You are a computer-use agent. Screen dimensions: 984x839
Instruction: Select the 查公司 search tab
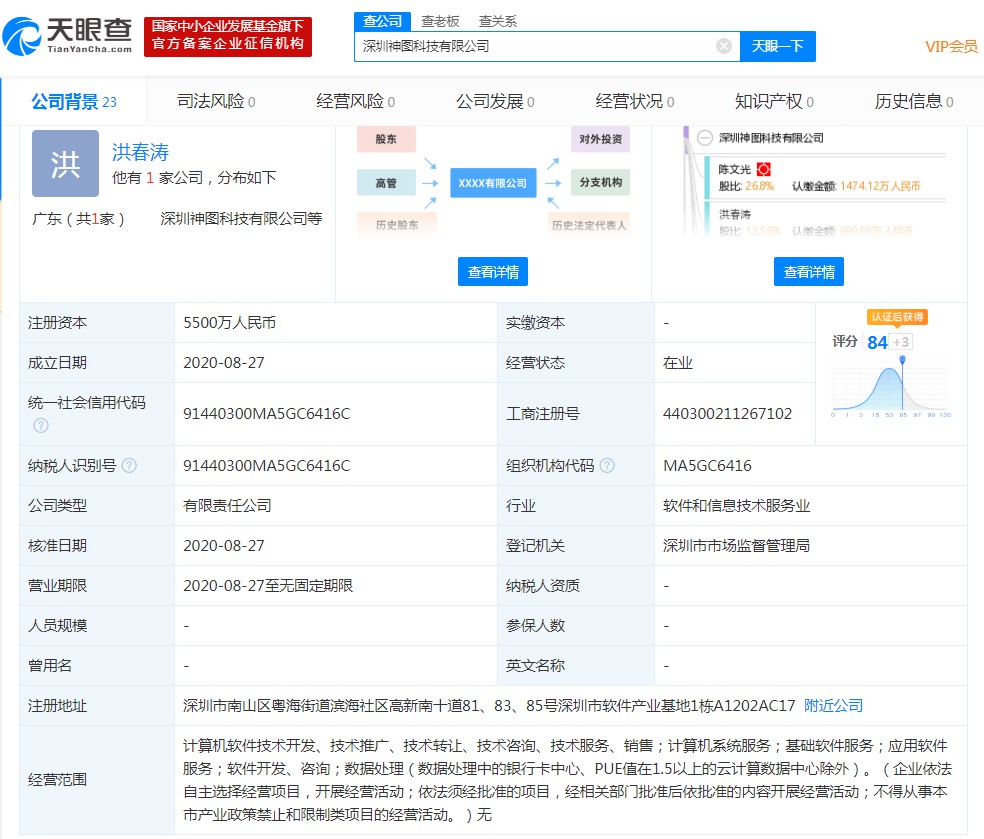(x=382, y=21)
